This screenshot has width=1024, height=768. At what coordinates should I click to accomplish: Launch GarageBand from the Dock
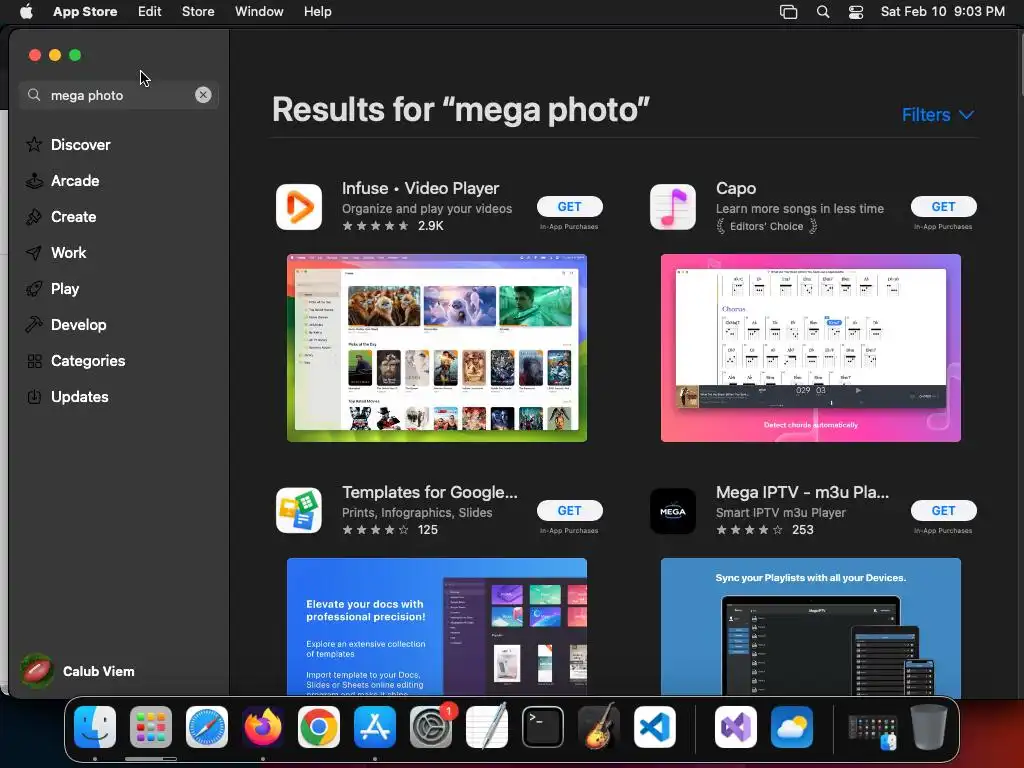pyautogui.click(x=598, y=727)
